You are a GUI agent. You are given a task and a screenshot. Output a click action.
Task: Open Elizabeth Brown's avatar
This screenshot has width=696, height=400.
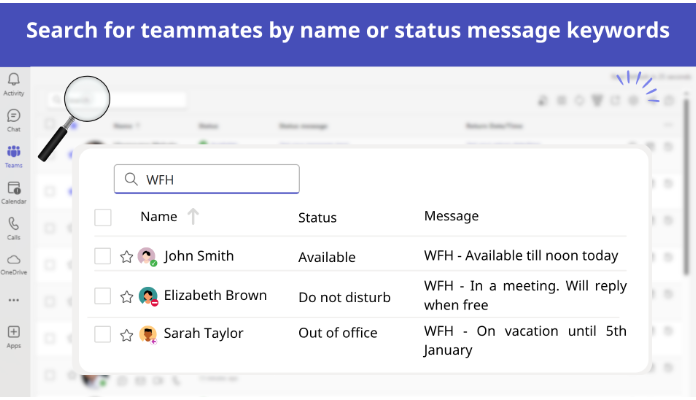148,296
